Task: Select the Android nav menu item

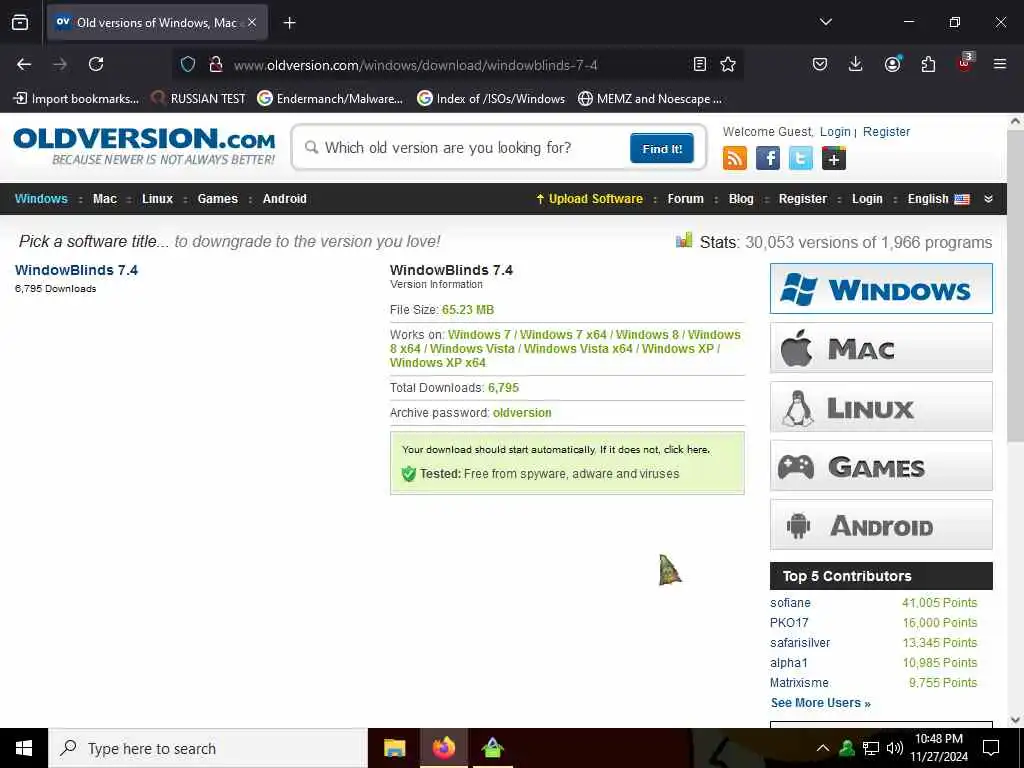Action: pos(285,199)
